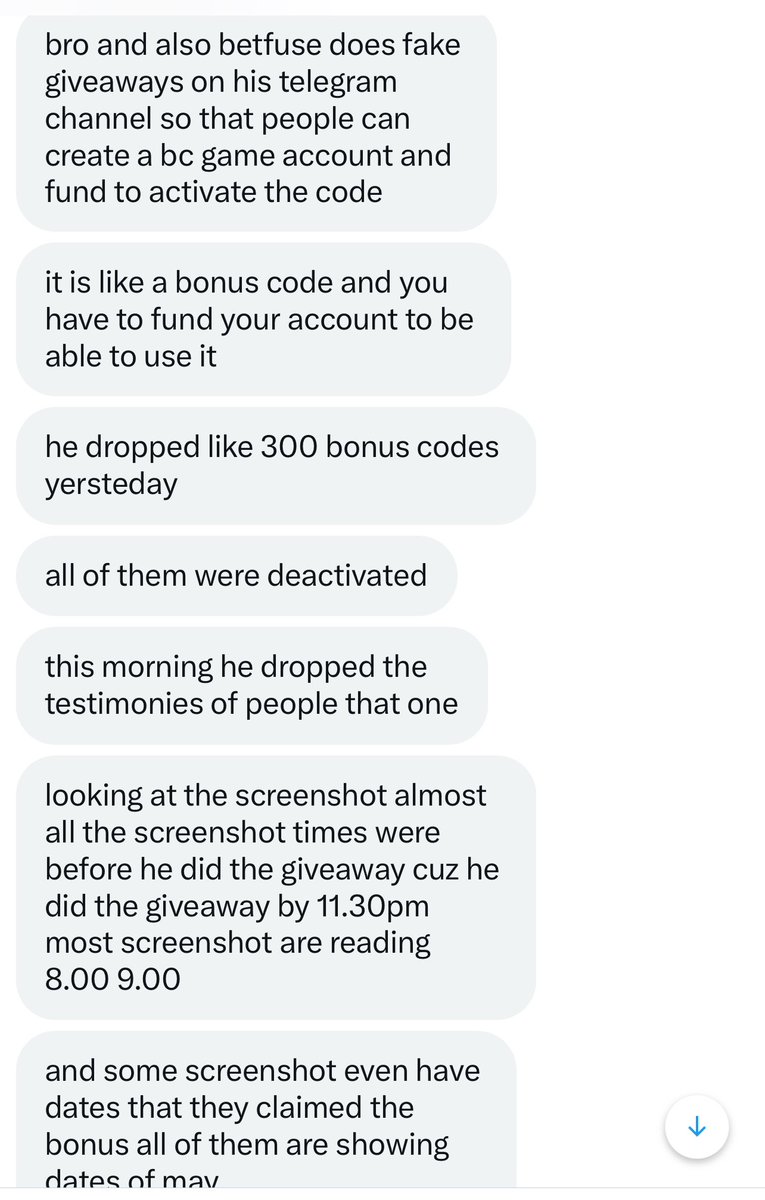Click the phrase 'fund your account'
765x1200 pixels.
coord(277,320)
